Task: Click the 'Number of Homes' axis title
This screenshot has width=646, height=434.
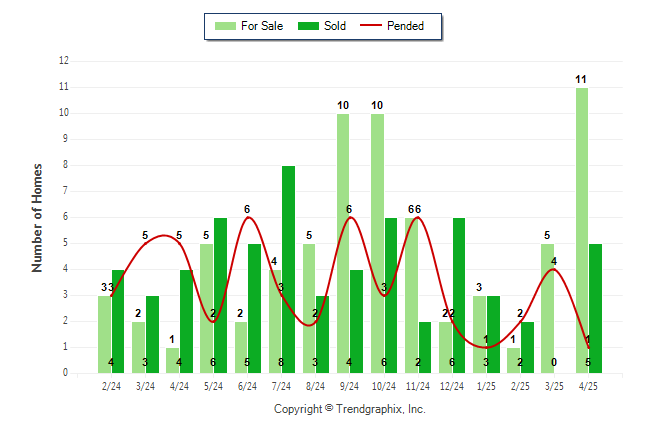Action: click(x=37, y=218)
